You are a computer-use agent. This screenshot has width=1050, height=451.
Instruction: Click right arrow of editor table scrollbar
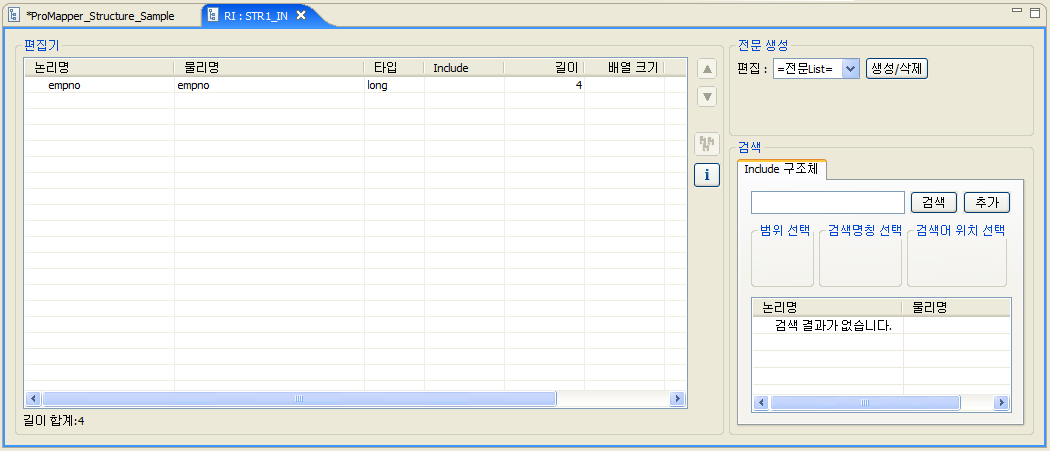[x=677, y=399]
